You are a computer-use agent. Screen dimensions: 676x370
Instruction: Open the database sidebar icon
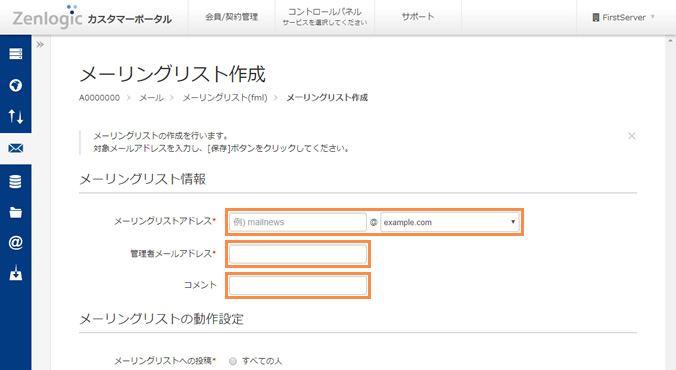(16, 182)
